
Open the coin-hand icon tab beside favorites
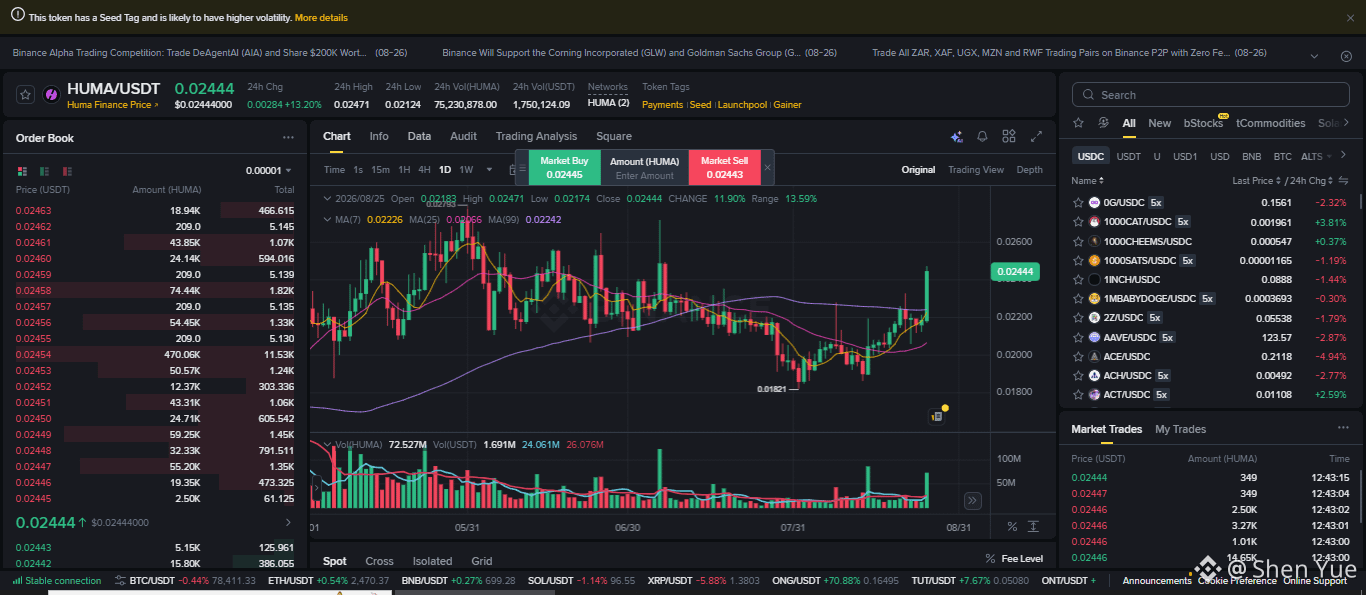1104,123
